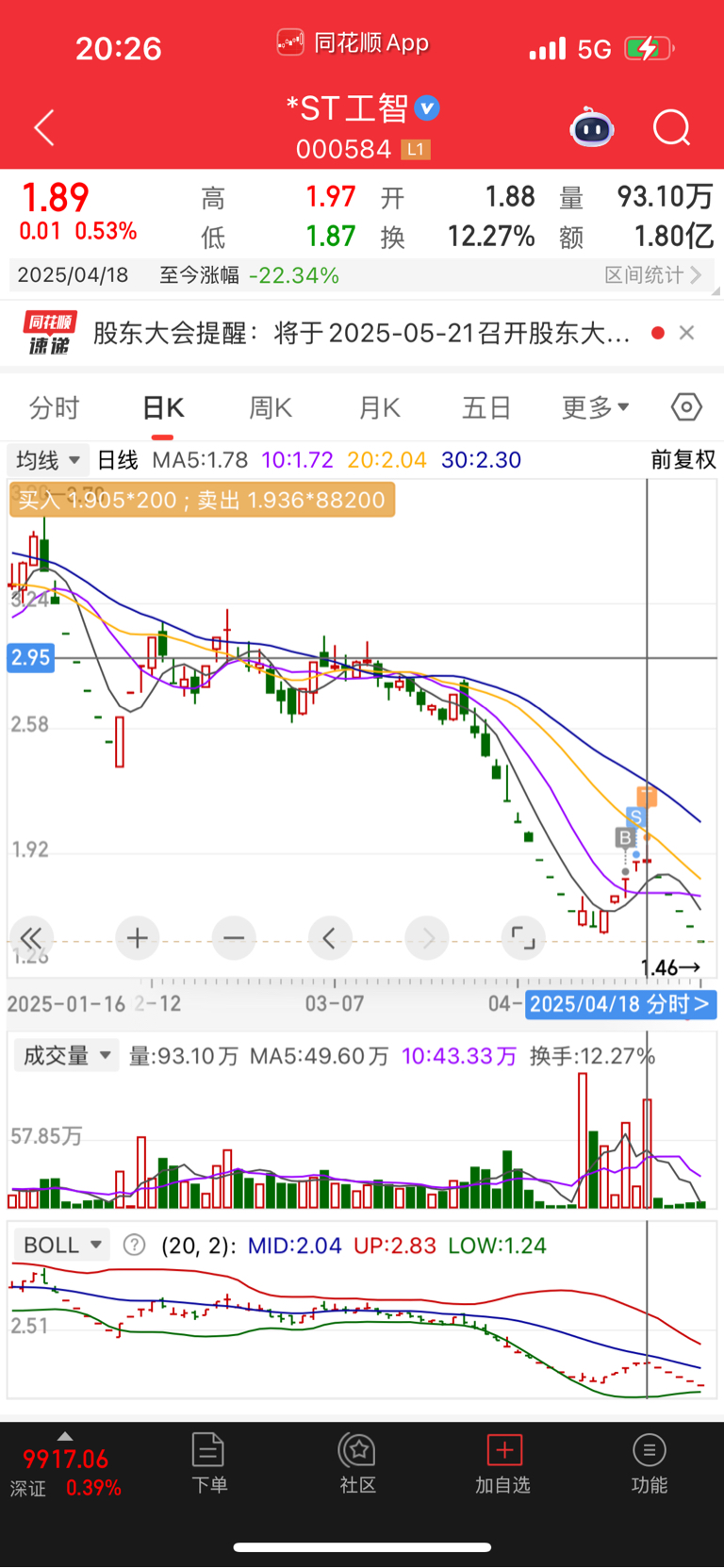Dismiss the shareholder meeting reminder
724x1568 pixels.
tap(687, 333)
